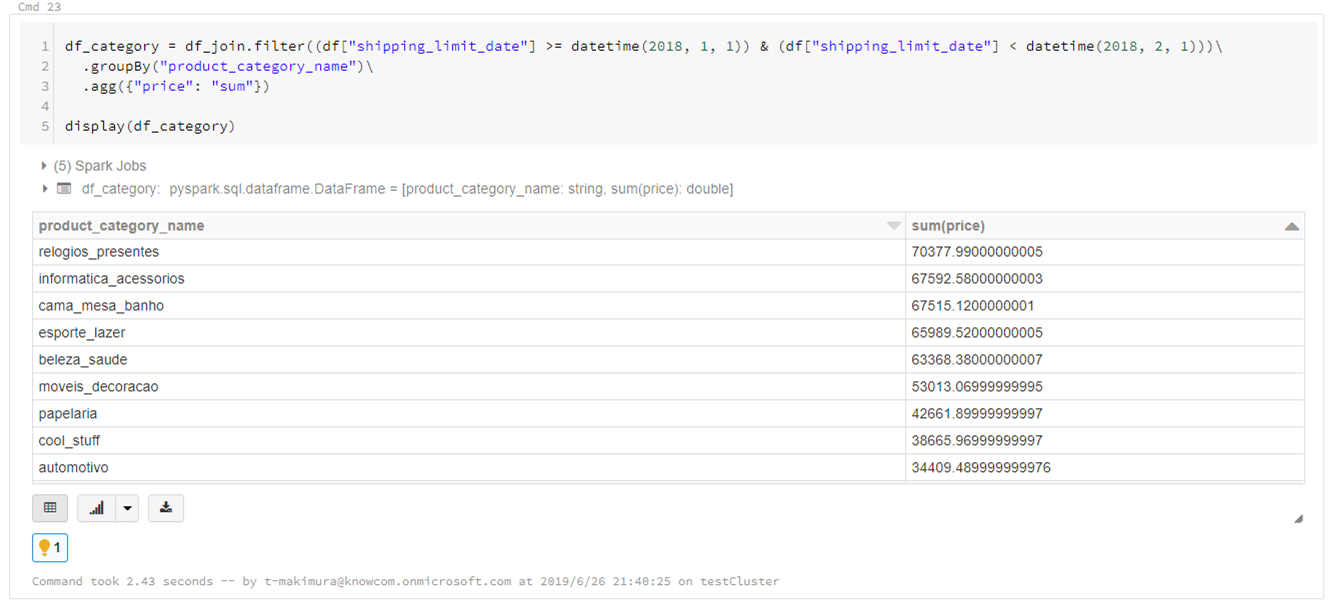The height and width of the screenshot is (604, 1330).
Task: Click the results resize handle
Action: pyautogui.click(x=1298, y=518)
